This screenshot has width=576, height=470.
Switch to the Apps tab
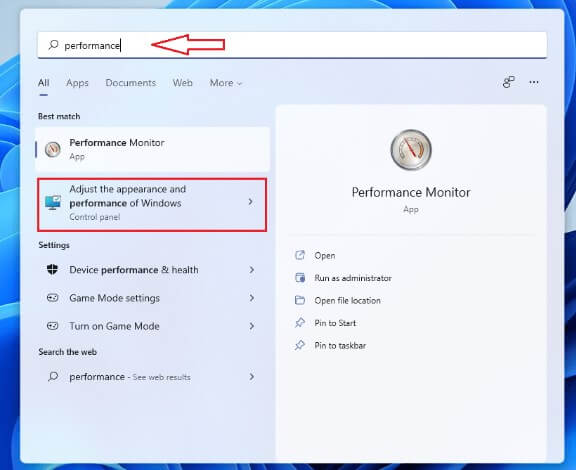77,83
